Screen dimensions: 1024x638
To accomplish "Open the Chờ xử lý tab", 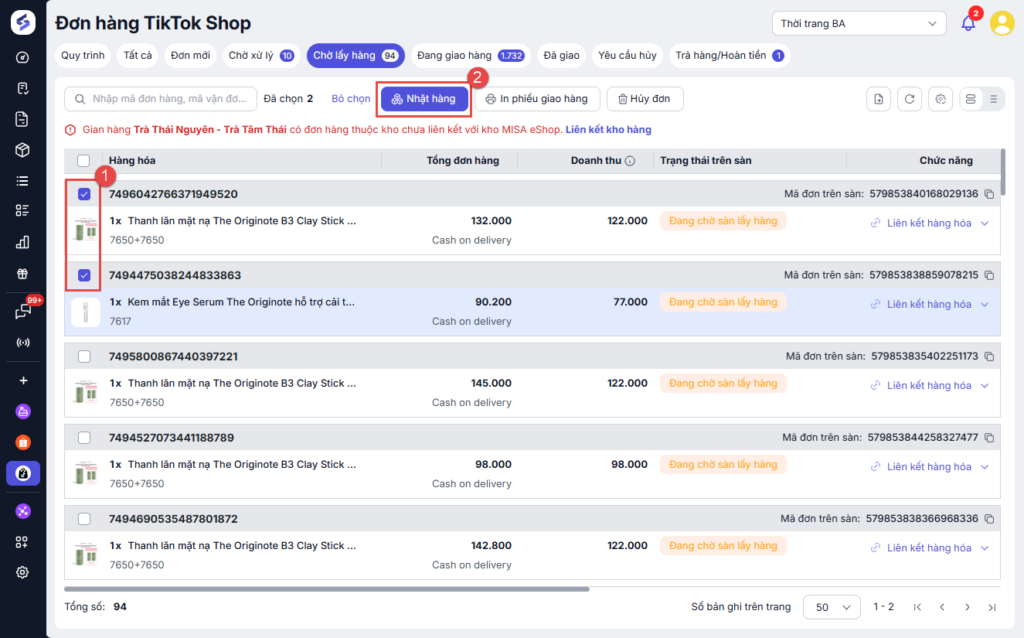I will 259,55.
